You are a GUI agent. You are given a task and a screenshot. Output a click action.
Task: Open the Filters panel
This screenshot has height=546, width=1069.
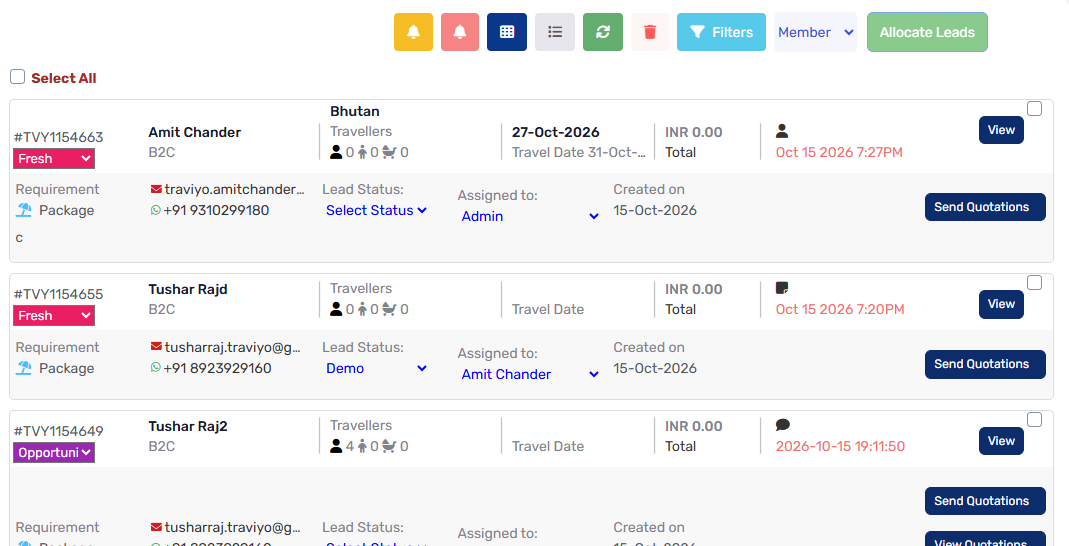tap(721, 32)
